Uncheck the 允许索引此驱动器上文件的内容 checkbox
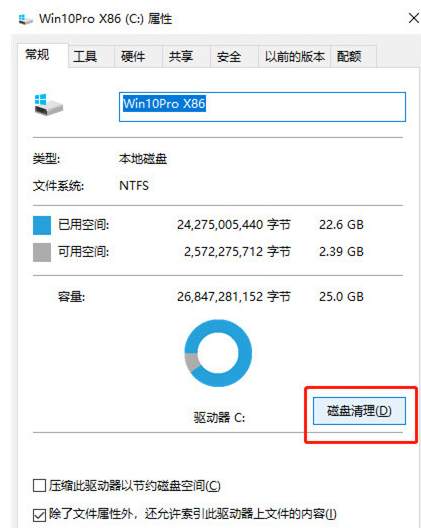This screenshot has width=421, height=528. 39,515
